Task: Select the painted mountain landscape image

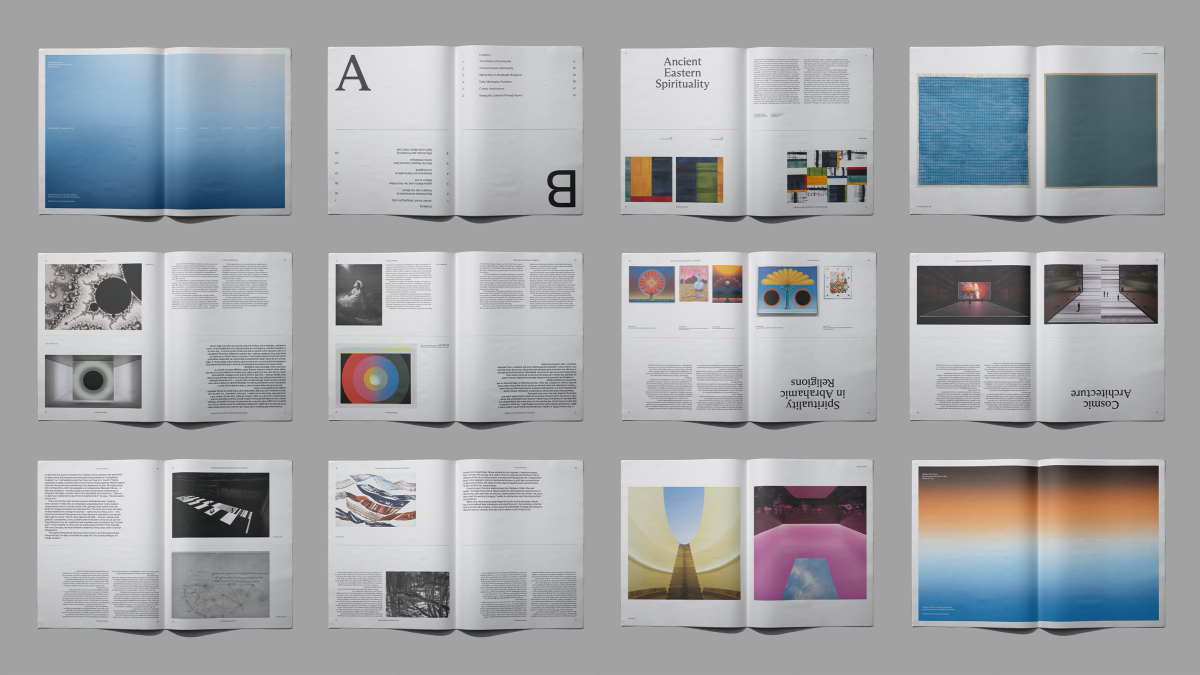Action: point(375,501)
